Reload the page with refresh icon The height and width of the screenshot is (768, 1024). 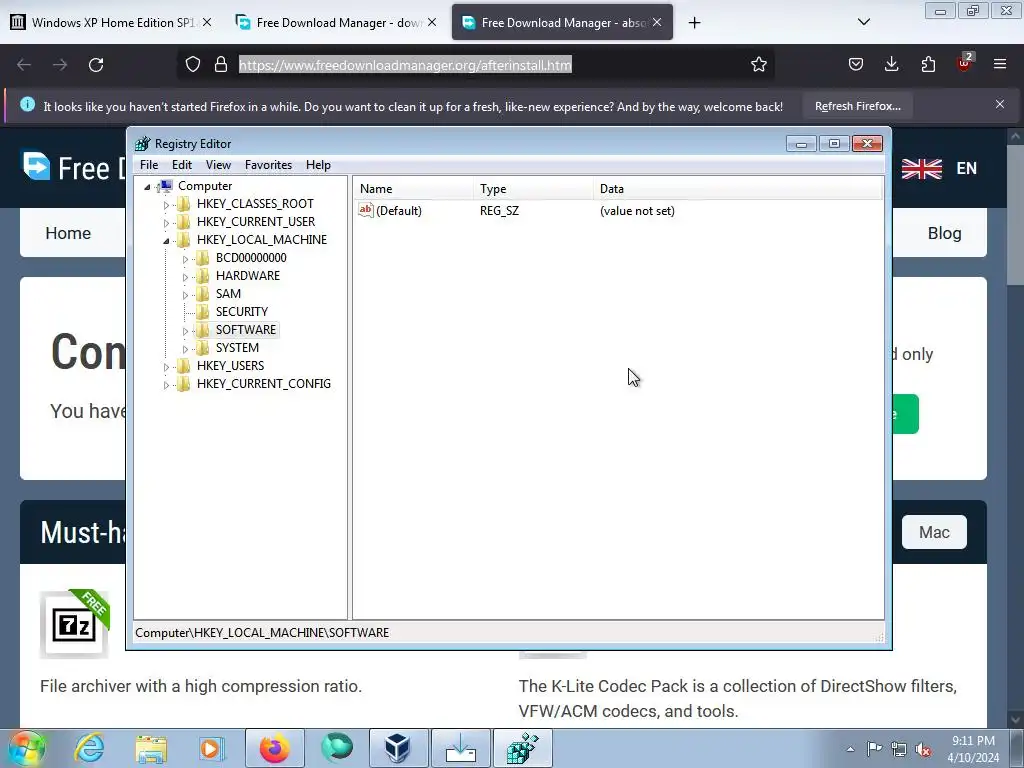tap(96, 65)
